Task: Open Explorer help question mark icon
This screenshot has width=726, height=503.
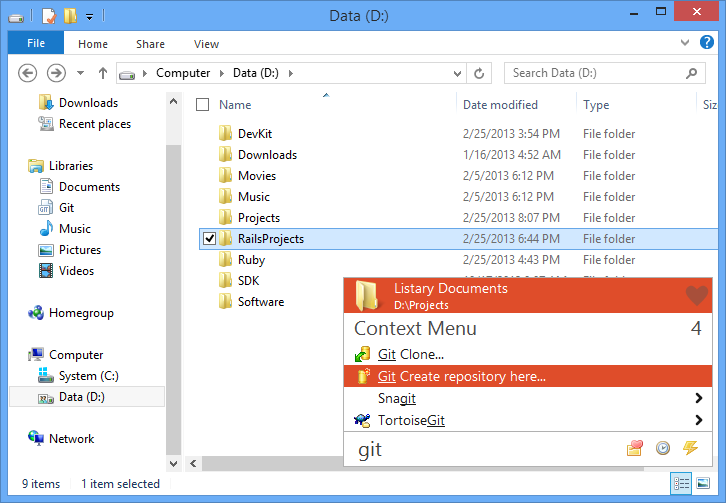Action: click(x=707, y=43)
